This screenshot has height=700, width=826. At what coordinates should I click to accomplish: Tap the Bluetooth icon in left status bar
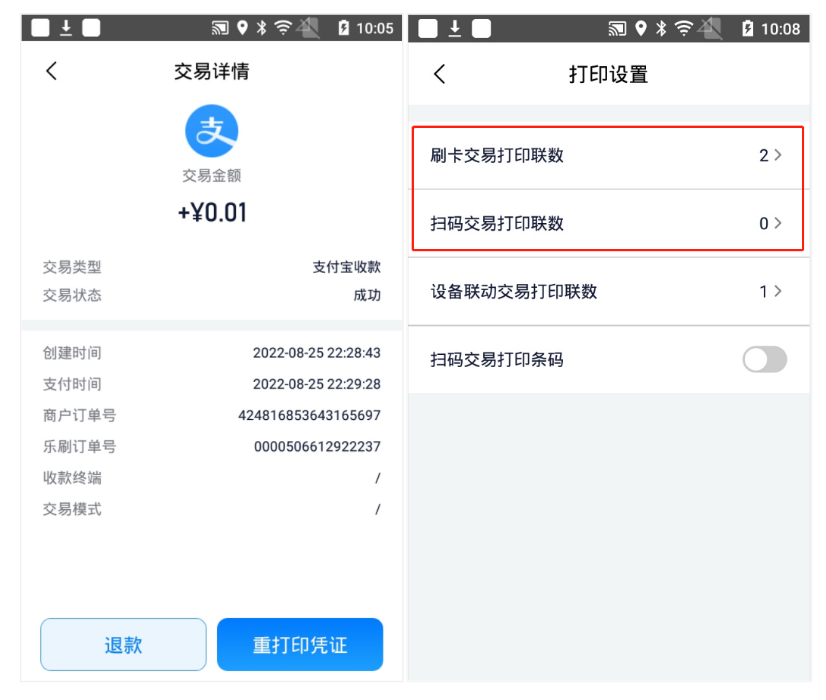pos(261,27)
